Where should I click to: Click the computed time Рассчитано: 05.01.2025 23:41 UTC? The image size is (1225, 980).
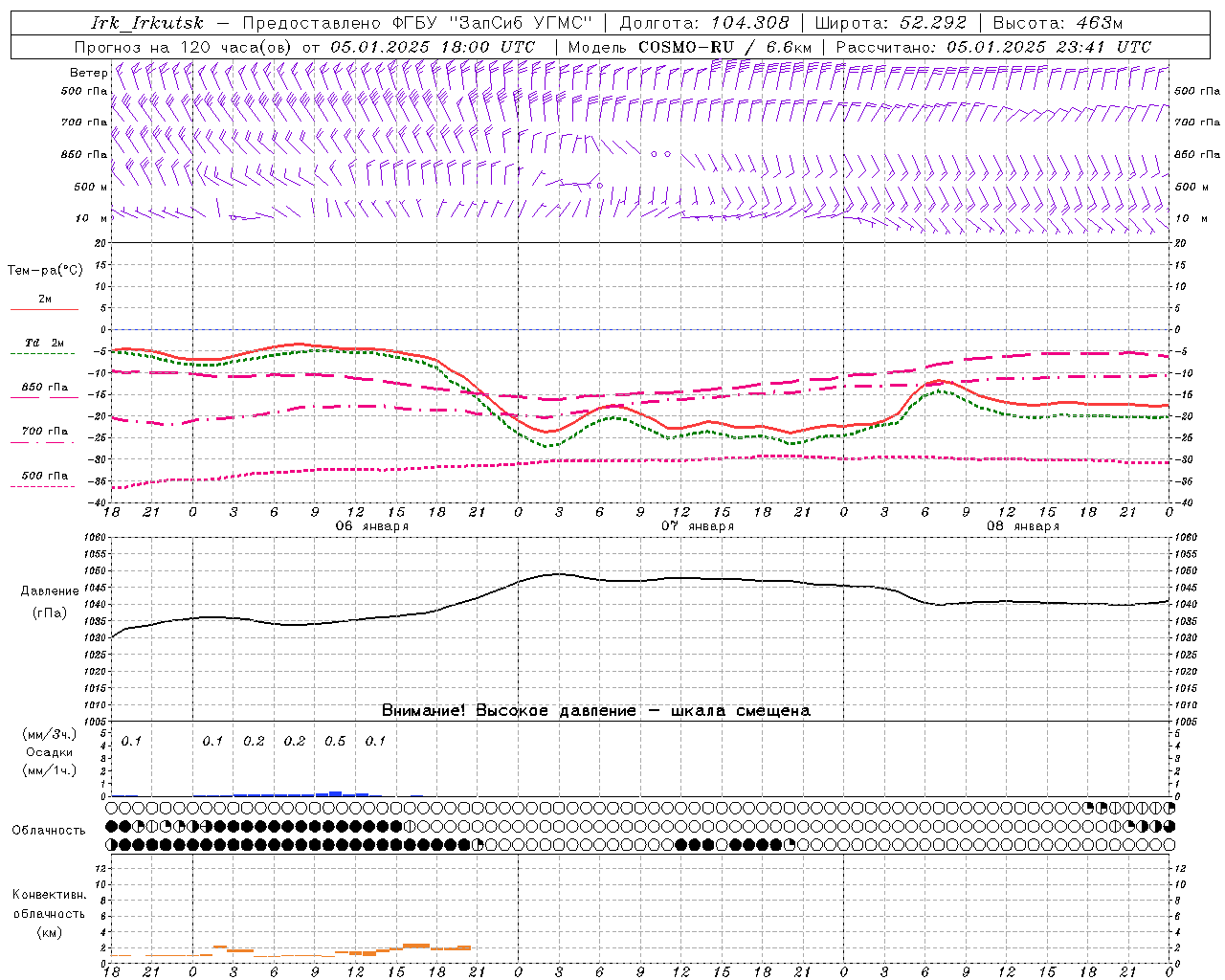pyautogui.click(x=993, y=47)
